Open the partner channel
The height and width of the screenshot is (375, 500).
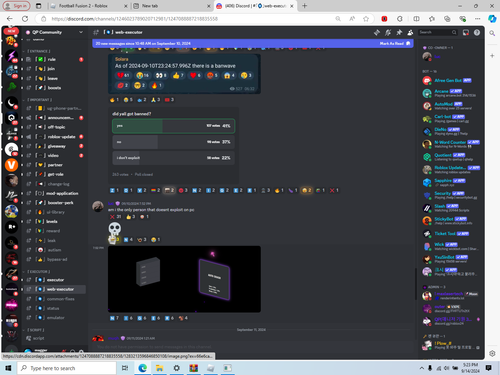pos(54,165)
